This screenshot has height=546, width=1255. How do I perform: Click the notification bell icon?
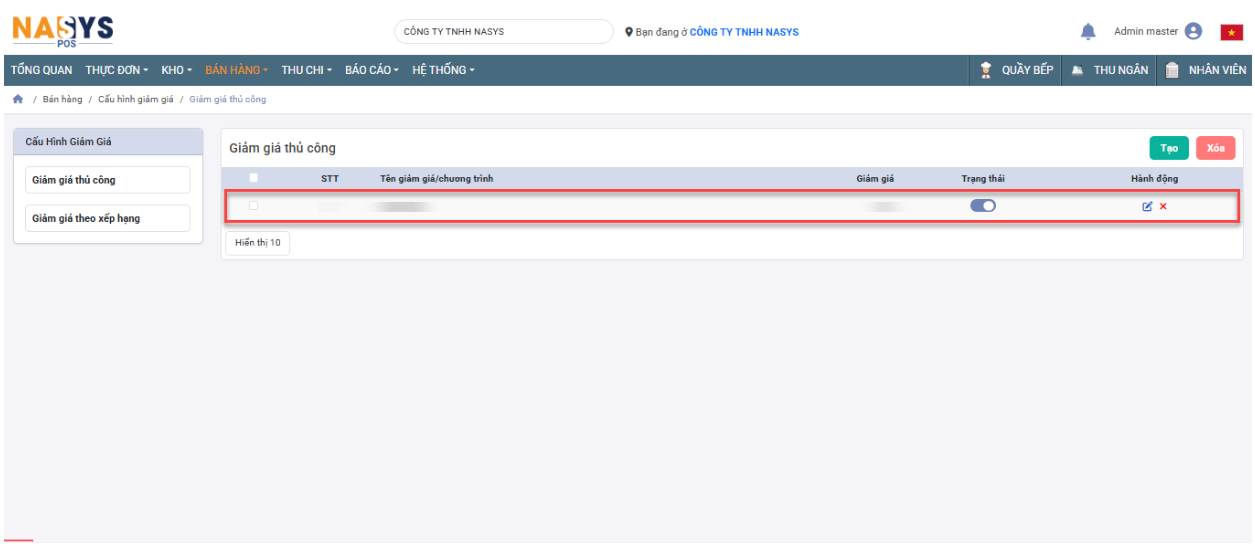(1088, 32)
